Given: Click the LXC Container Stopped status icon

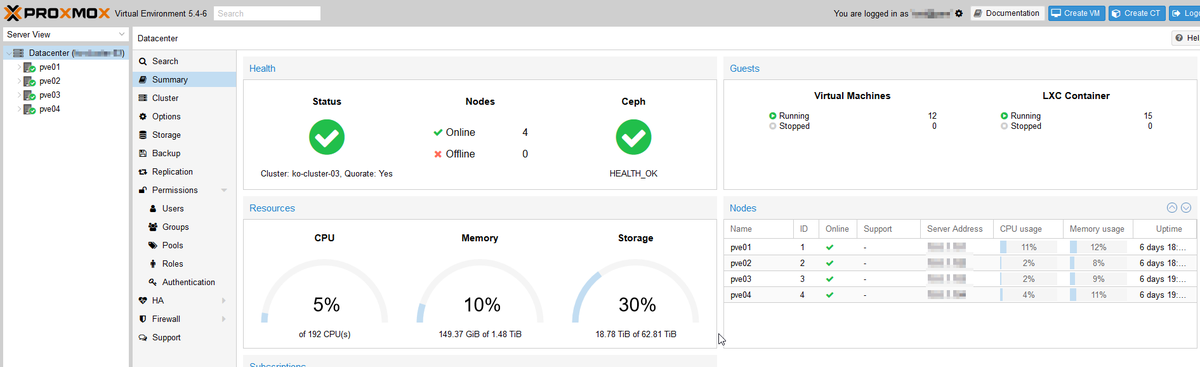Looking at the screenshot, I should [x=1005, y=126].
